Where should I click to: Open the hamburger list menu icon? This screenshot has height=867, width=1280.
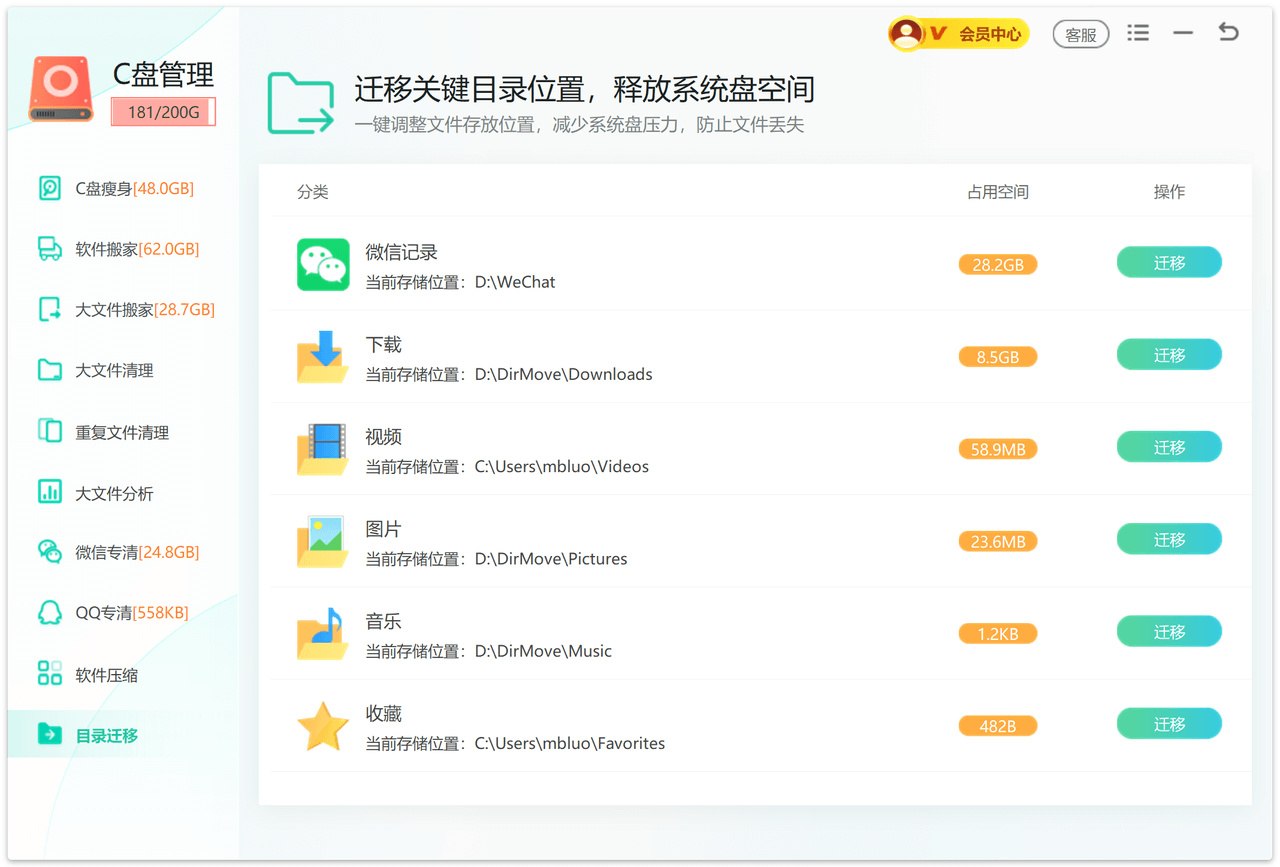[1137, 33]
